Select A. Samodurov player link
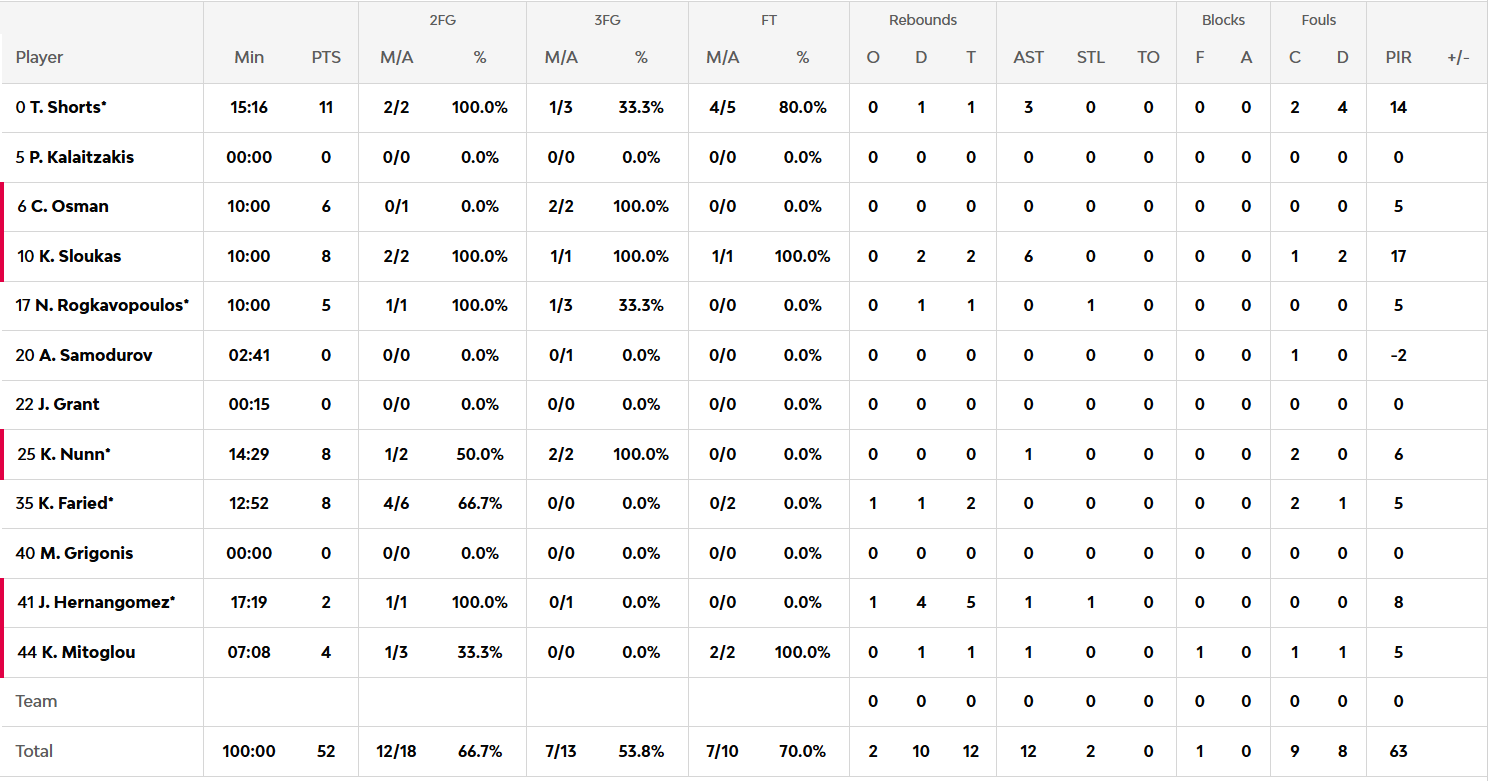1488x781 pixels. [95, 355]
